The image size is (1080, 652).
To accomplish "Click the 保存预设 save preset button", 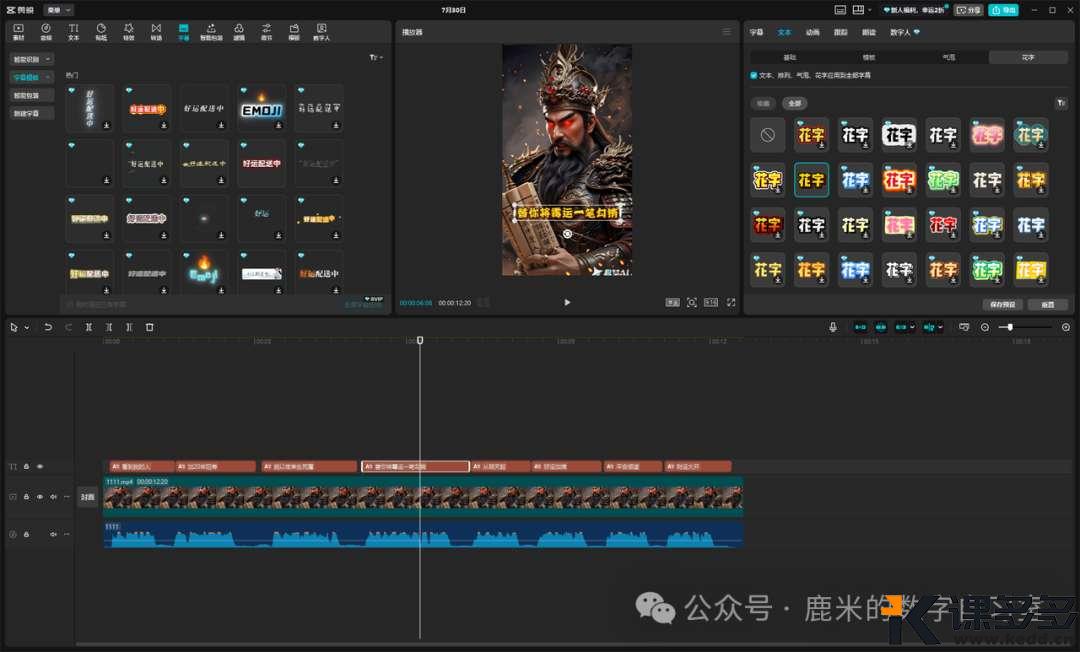I will [1002, 304].
